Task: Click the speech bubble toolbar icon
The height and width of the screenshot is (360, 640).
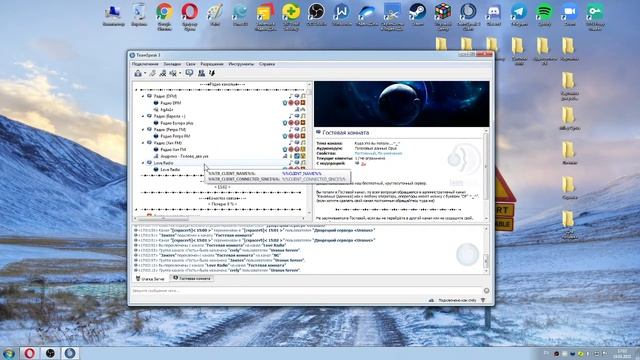Action: point(189,73)
